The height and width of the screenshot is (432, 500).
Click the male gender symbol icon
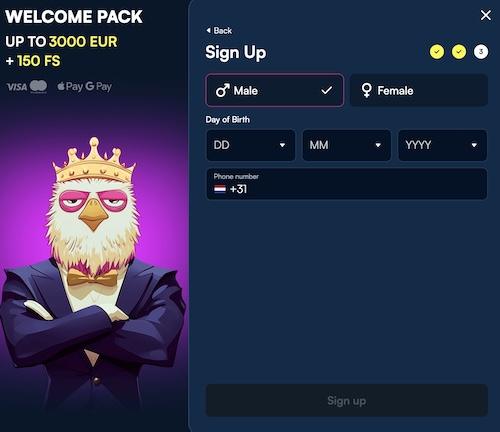click(x=222, y=90)
